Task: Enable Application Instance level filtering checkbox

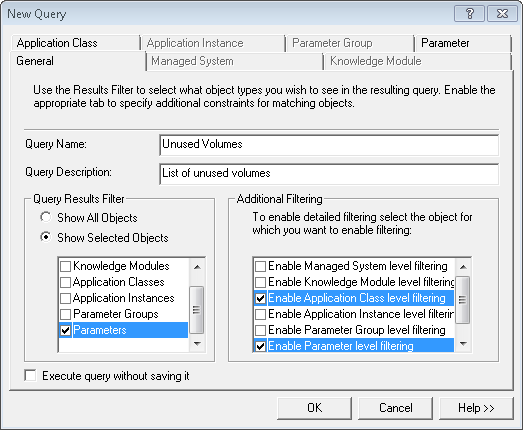Action: pos(260,314)
